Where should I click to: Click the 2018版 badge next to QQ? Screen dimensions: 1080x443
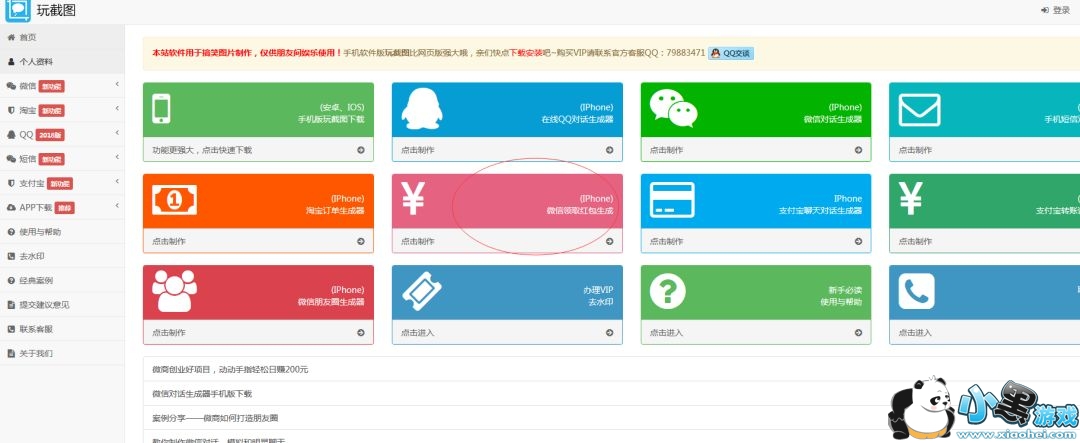click(x=50, y=135)
